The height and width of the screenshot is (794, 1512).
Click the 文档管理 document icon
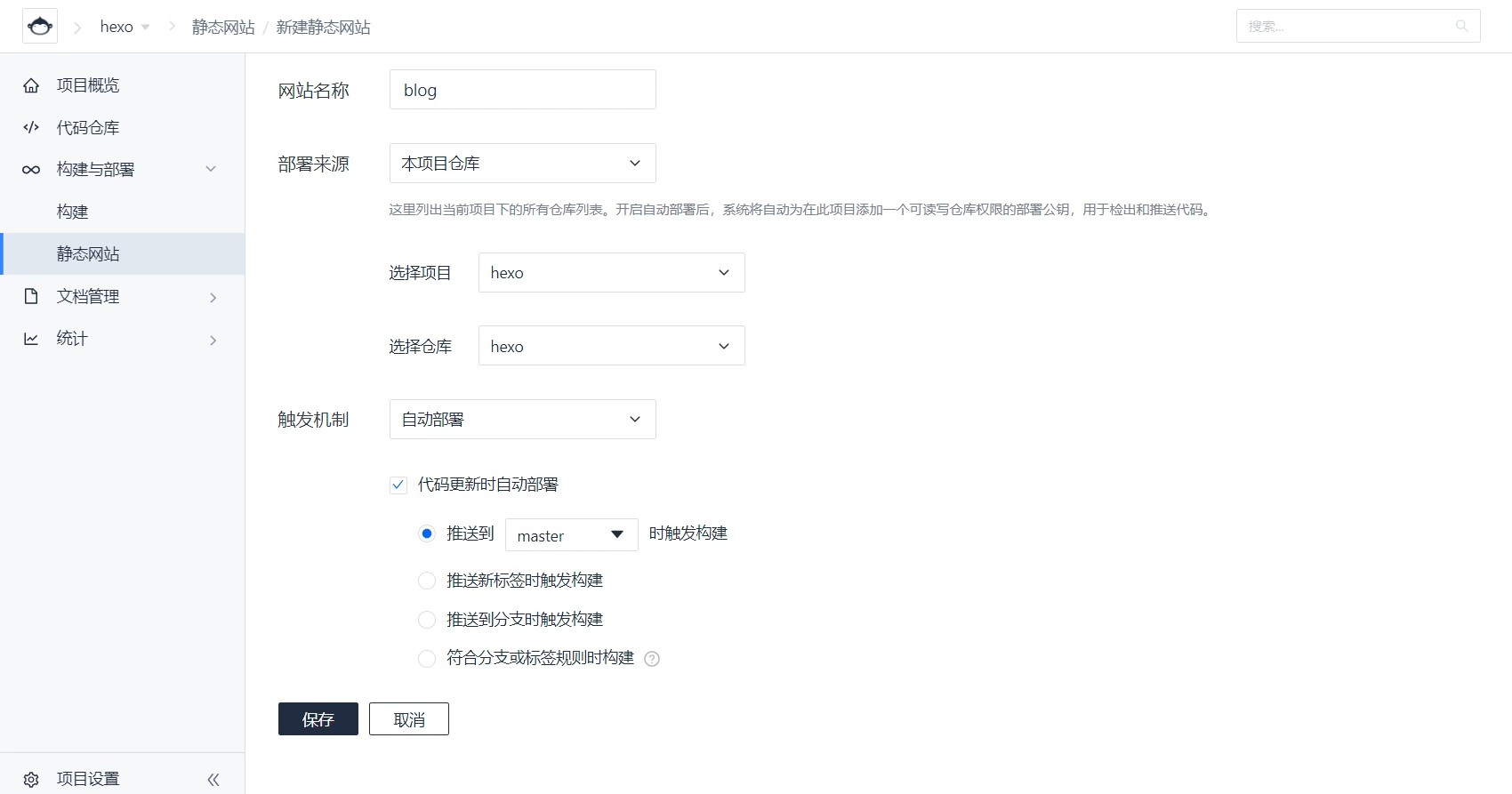pyautogui.click(x=31, y=296)
